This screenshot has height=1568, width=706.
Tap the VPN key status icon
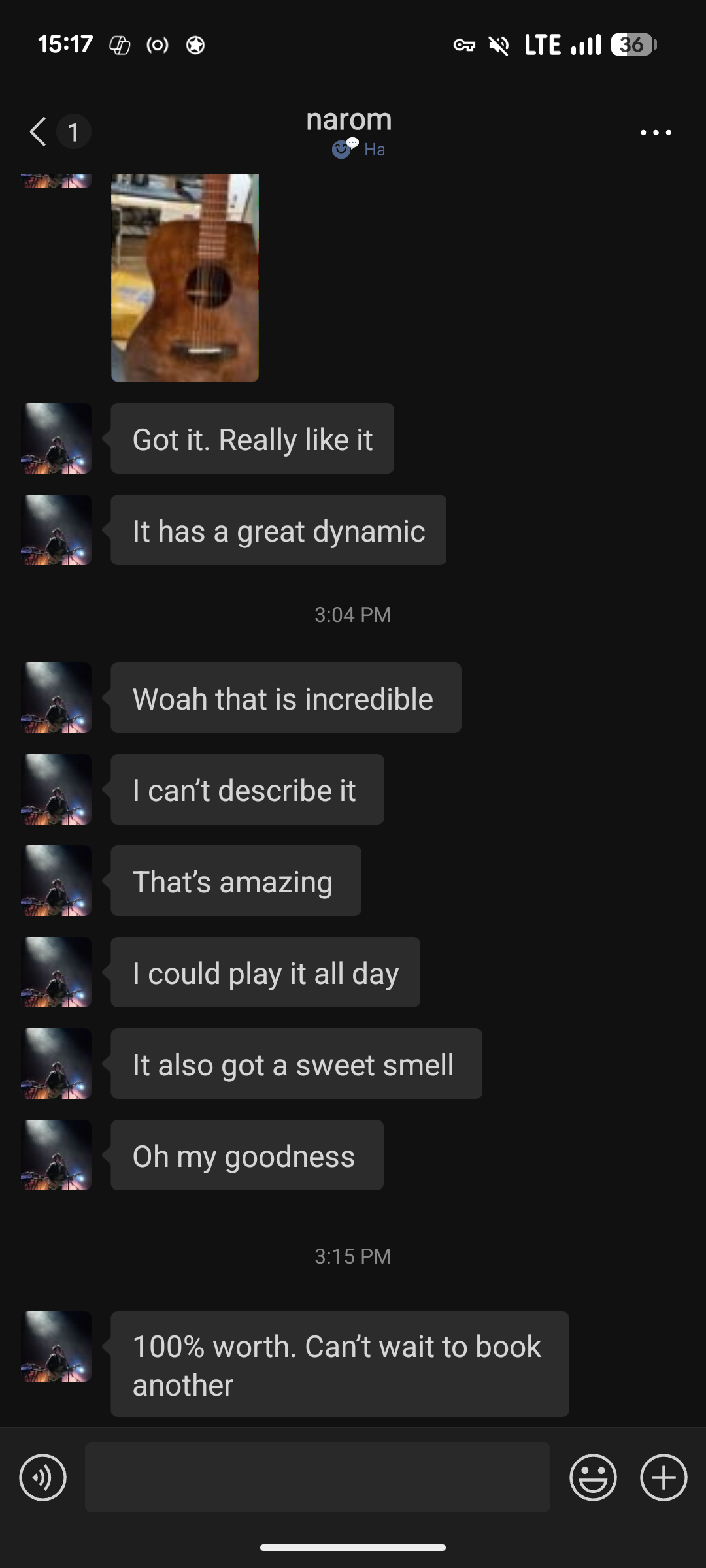click(x=464, y=45)
